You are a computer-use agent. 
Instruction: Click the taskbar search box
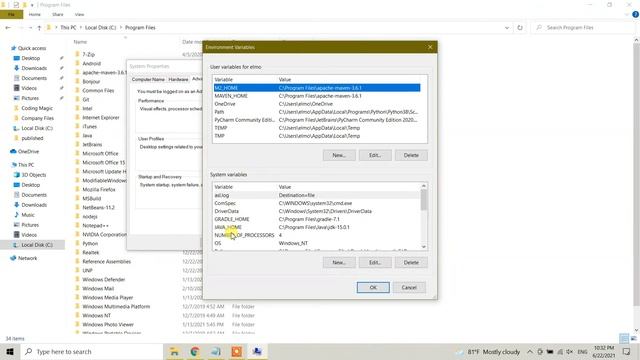pyautogui.click(x=91, y=351)
